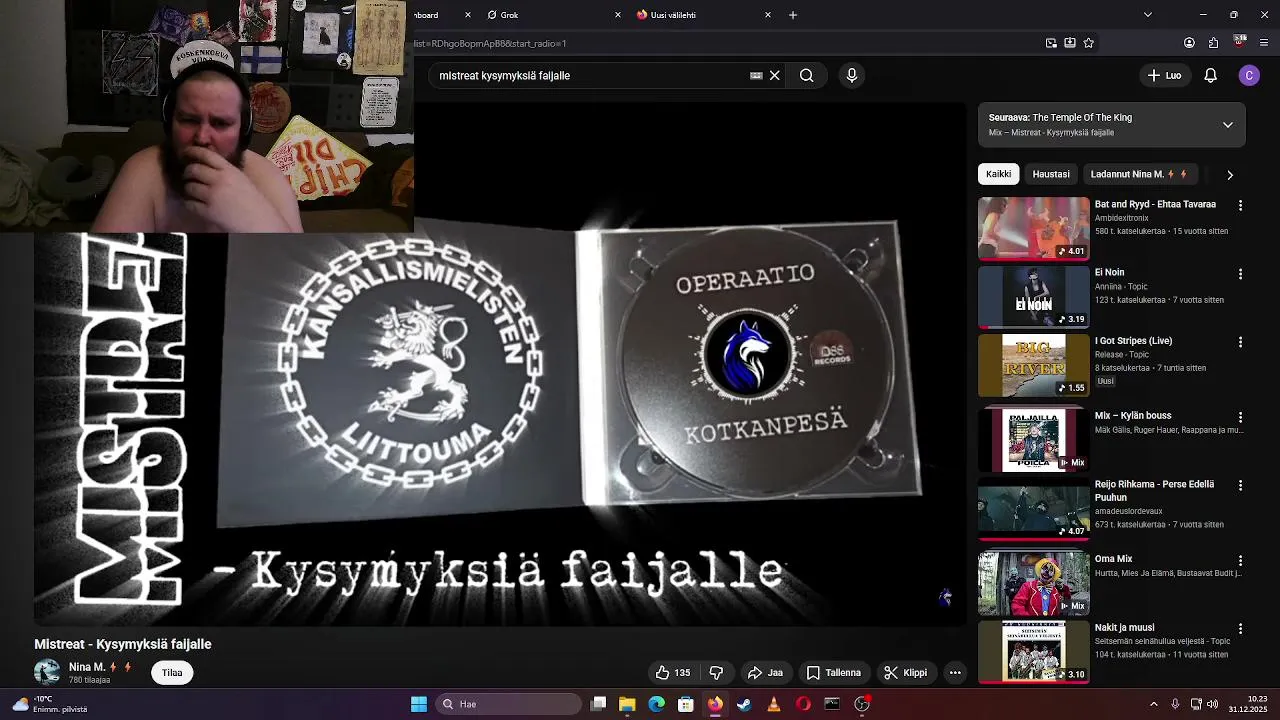
Task: Open the Reijo Rihkama video title
Action: [x=1154, y=490]
